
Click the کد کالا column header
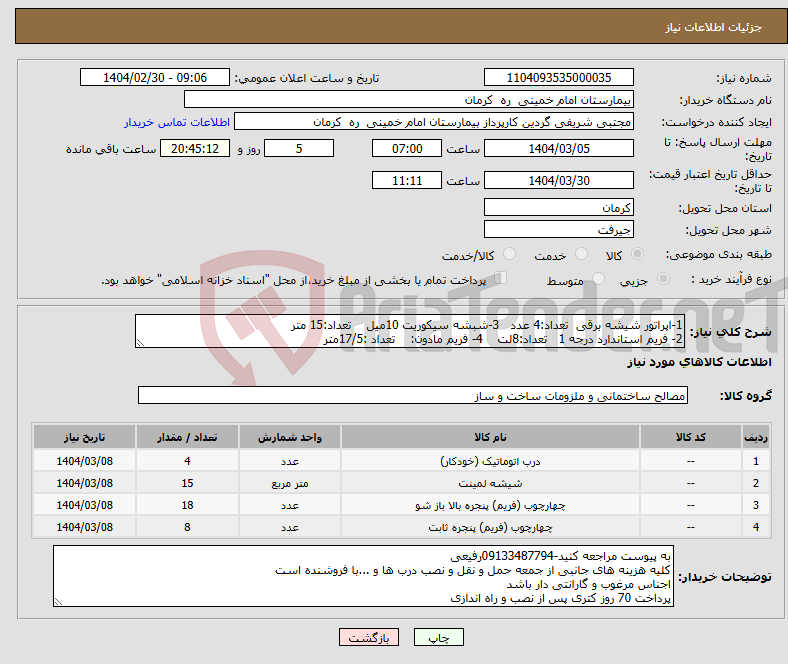coord(691,437)
